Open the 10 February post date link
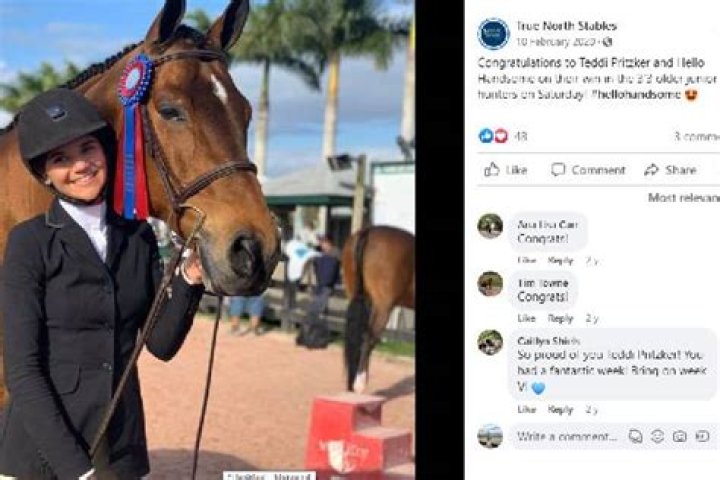The width and height of the screenshot is (720, 480). [556, 42]
